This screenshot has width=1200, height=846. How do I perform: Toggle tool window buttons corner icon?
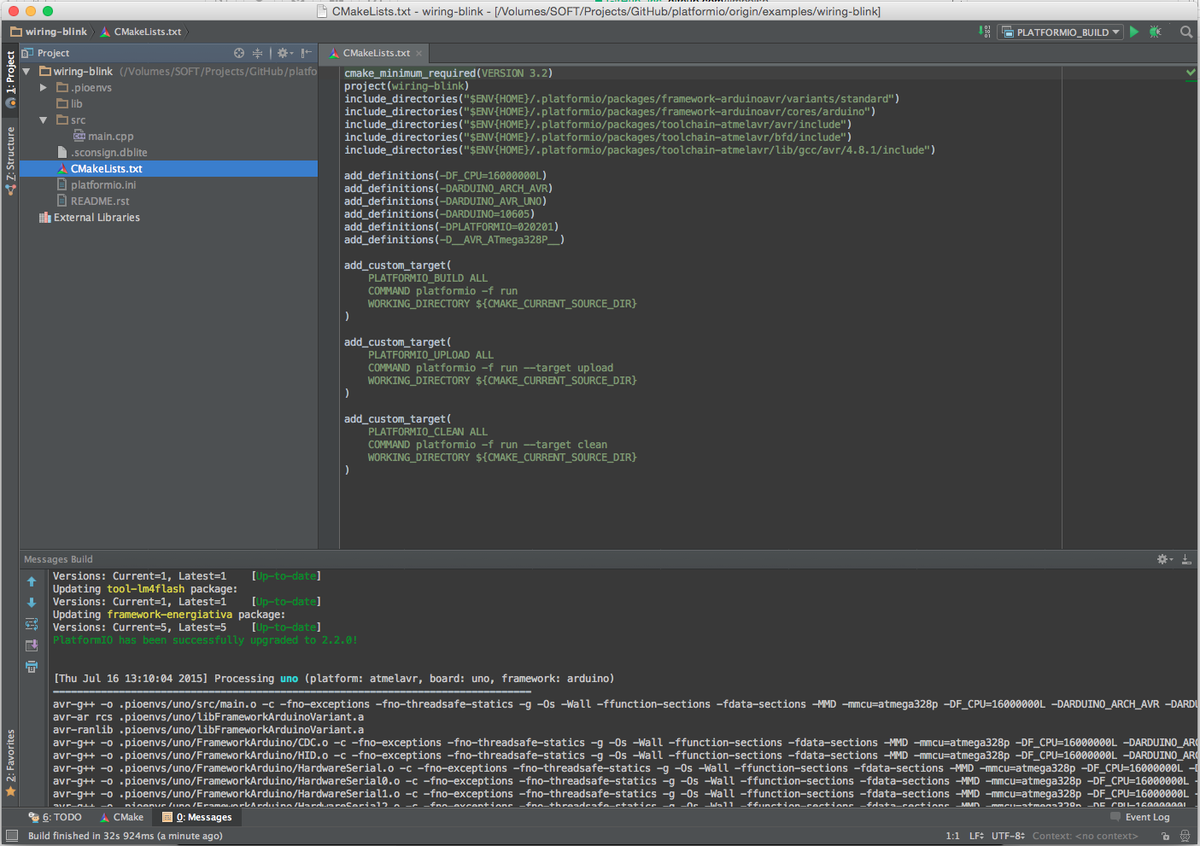10,836
